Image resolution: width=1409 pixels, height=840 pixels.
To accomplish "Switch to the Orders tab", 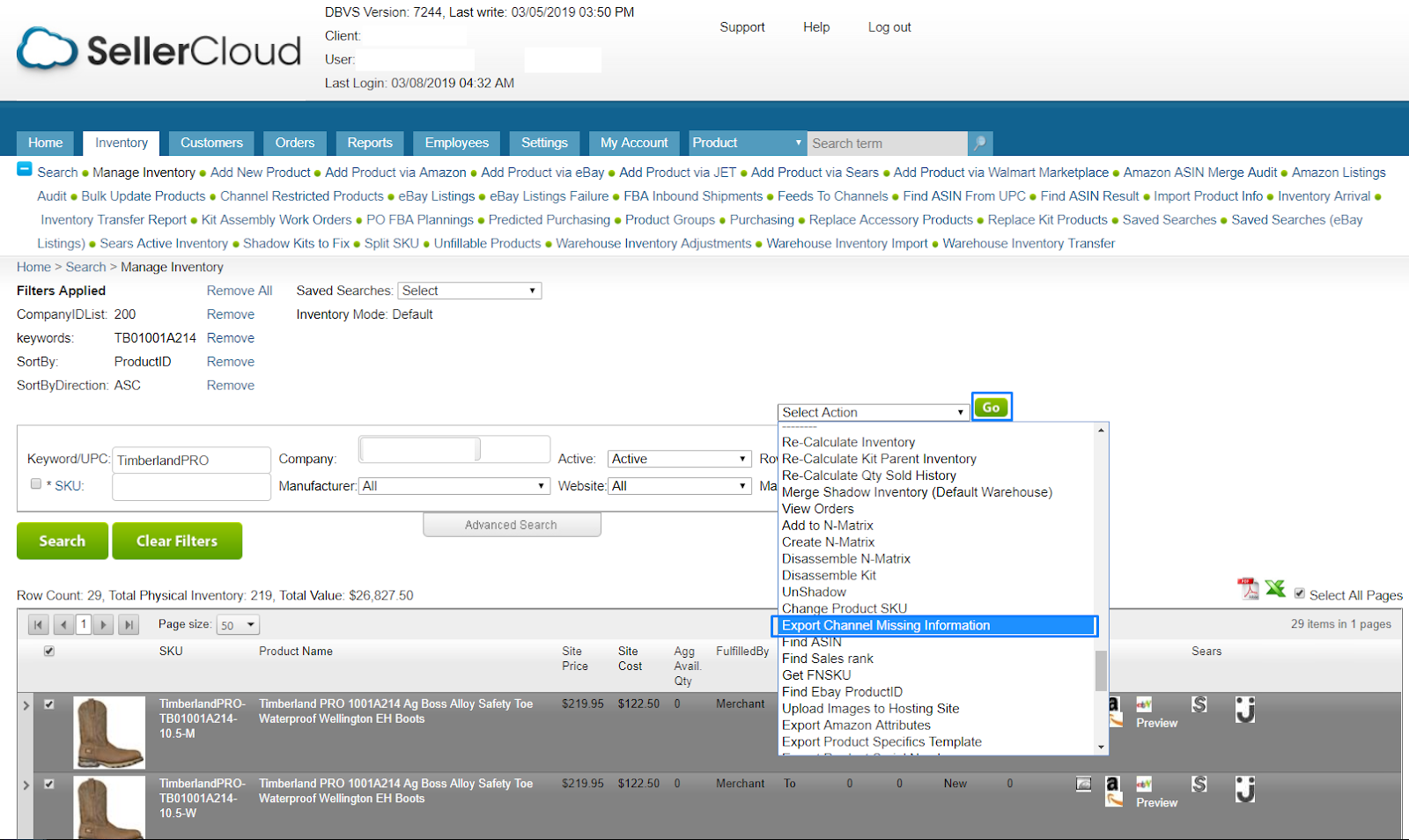I will click(x=295, y=143).
